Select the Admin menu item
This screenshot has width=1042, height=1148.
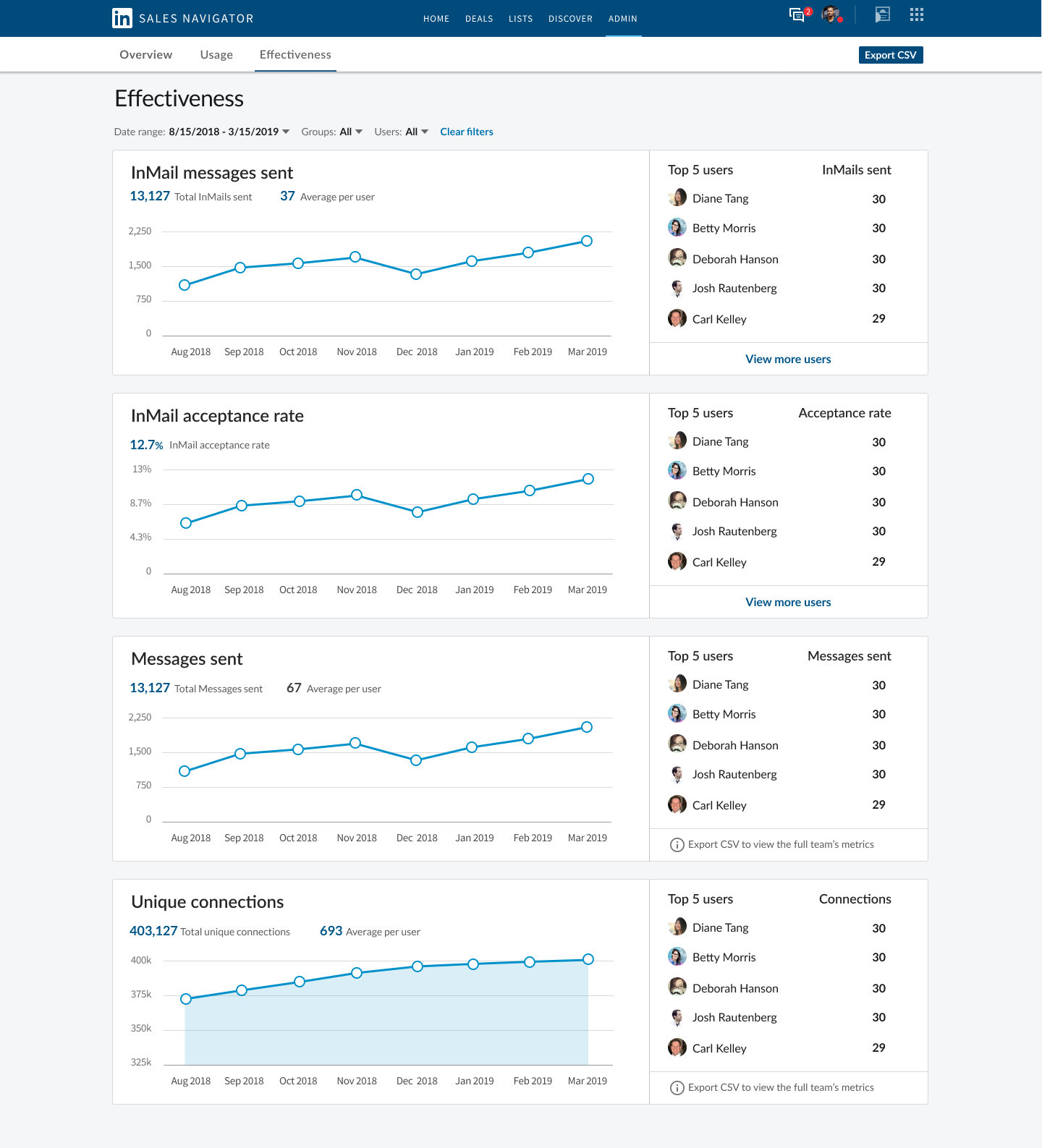(623, 19)
